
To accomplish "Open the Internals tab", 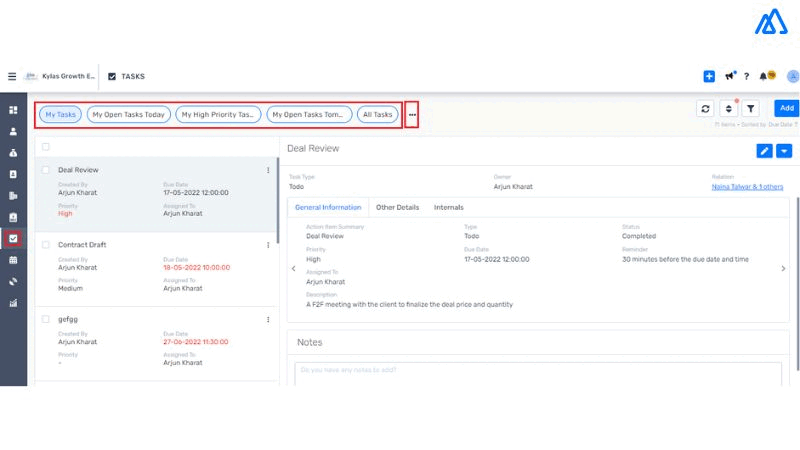I will click(x=448, y=207).
